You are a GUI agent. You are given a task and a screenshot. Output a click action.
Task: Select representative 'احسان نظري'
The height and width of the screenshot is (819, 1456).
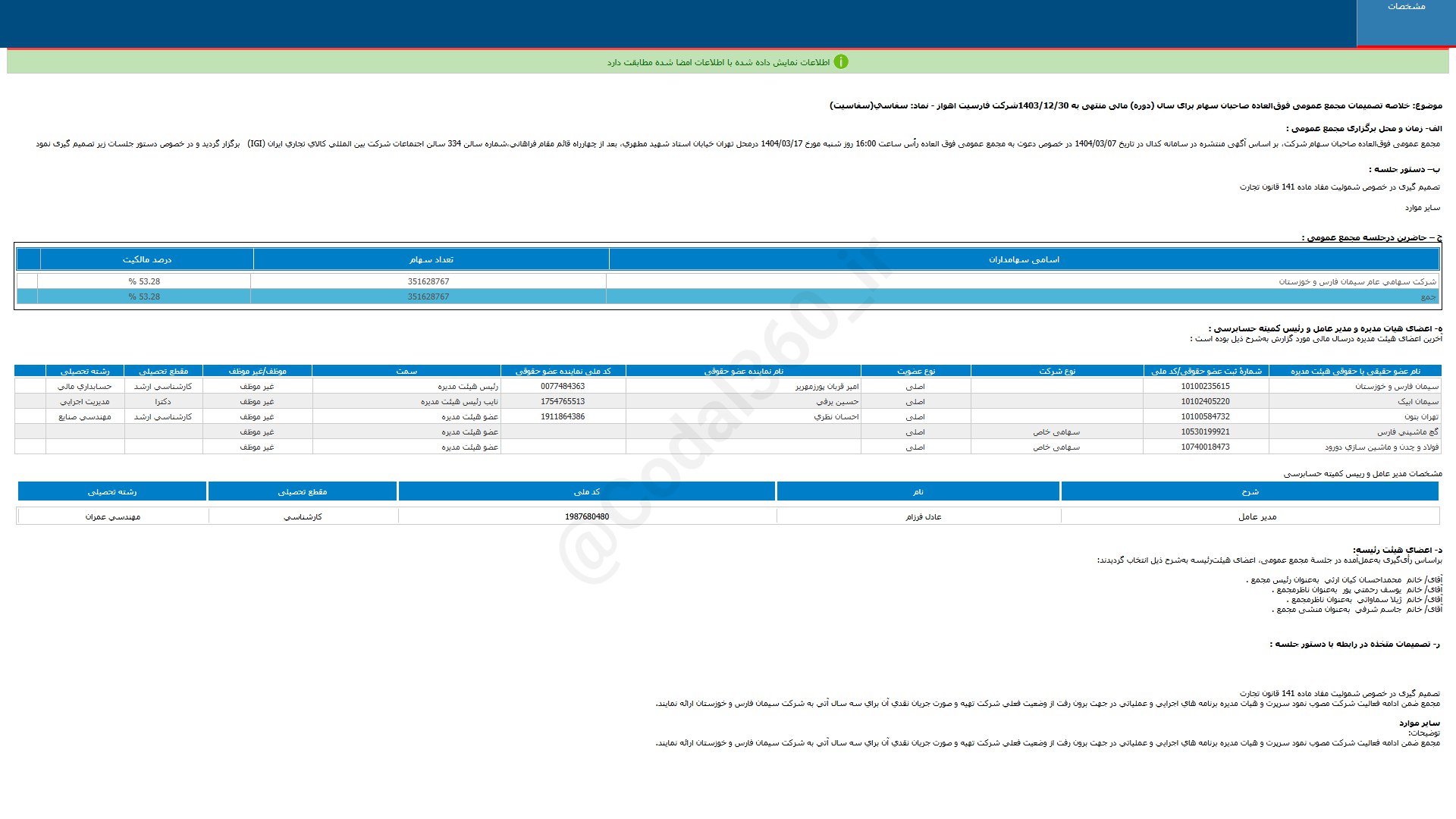pos(836,416)
